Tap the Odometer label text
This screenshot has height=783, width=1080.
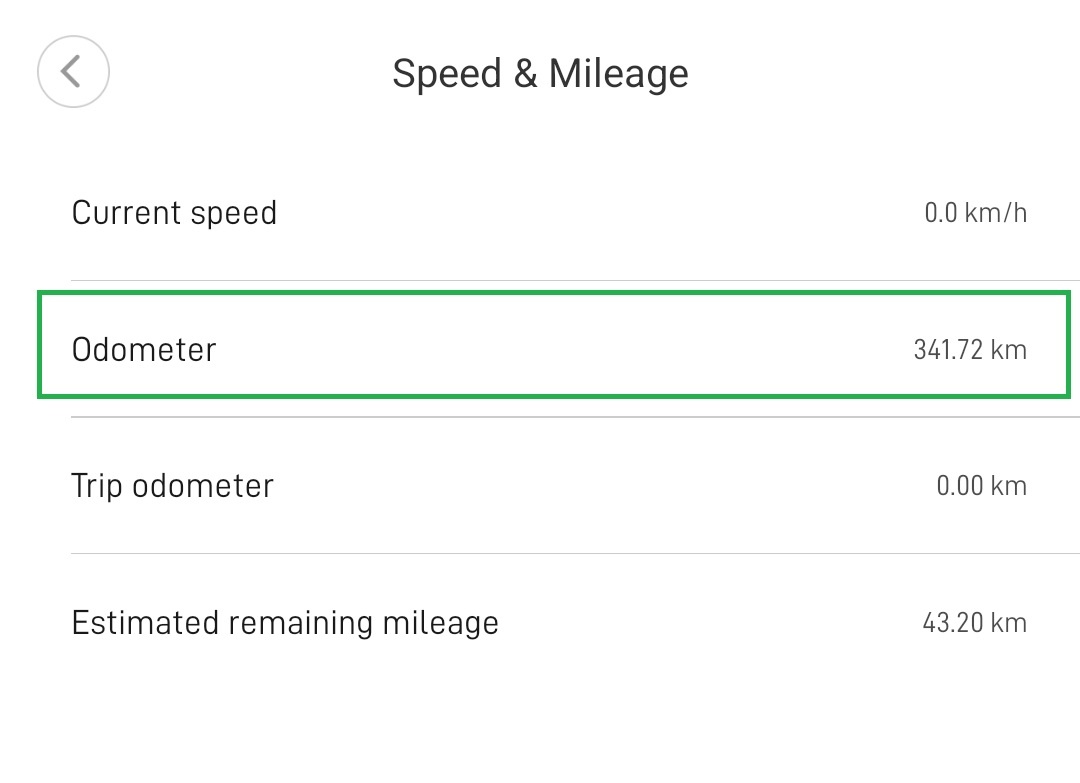click(x=143, y=349)
